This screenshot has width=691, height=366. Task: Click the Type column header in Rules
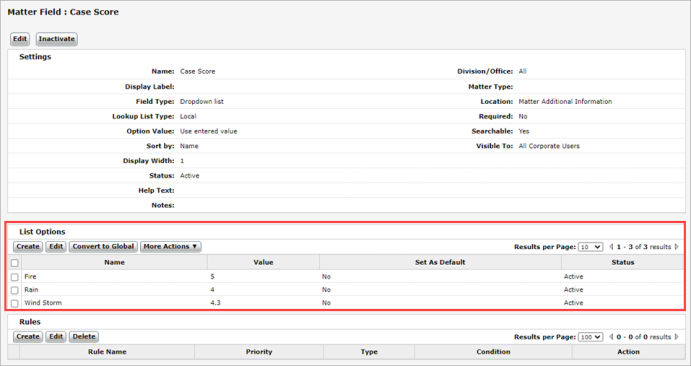[x=369, y=352]
